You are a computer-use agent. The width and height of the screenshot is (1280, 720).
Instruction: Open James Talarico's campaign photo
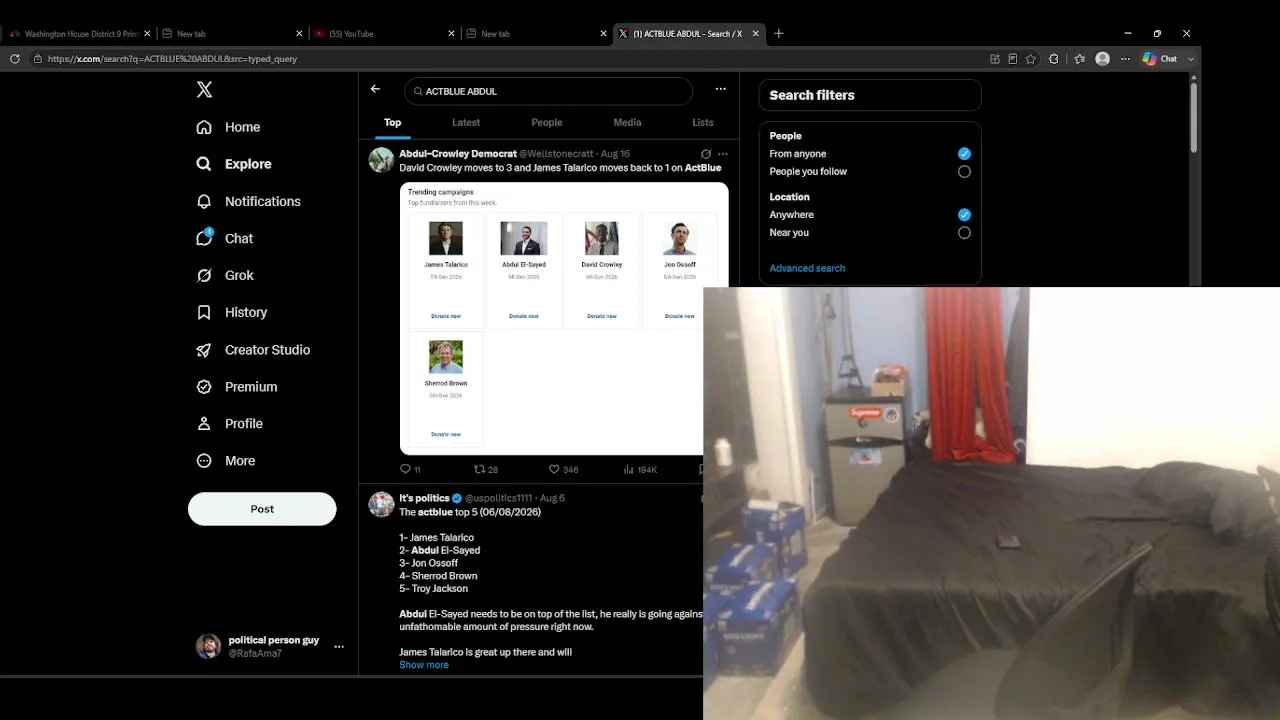[x=446, y=238]
